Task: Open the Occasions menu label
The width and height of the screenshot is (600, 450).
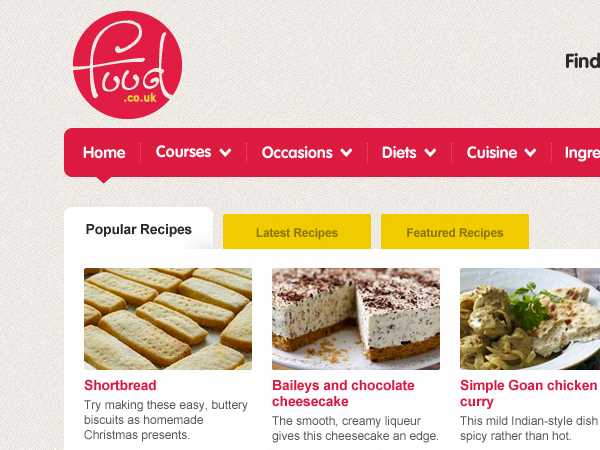Action: pos(297,152)
